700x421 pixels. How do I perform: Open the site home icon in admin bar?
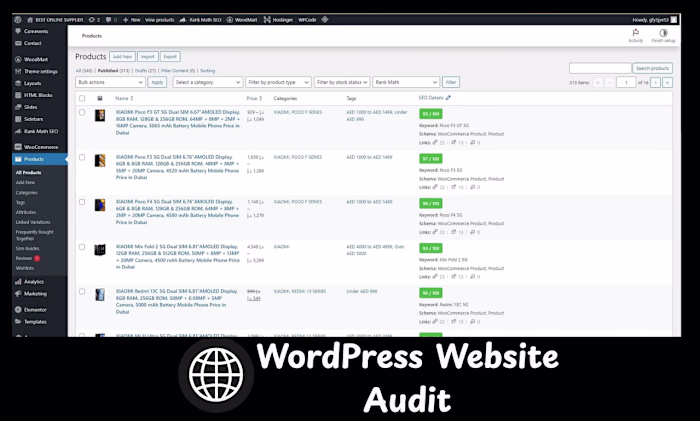pyautogui.click(x=30, y=20)
